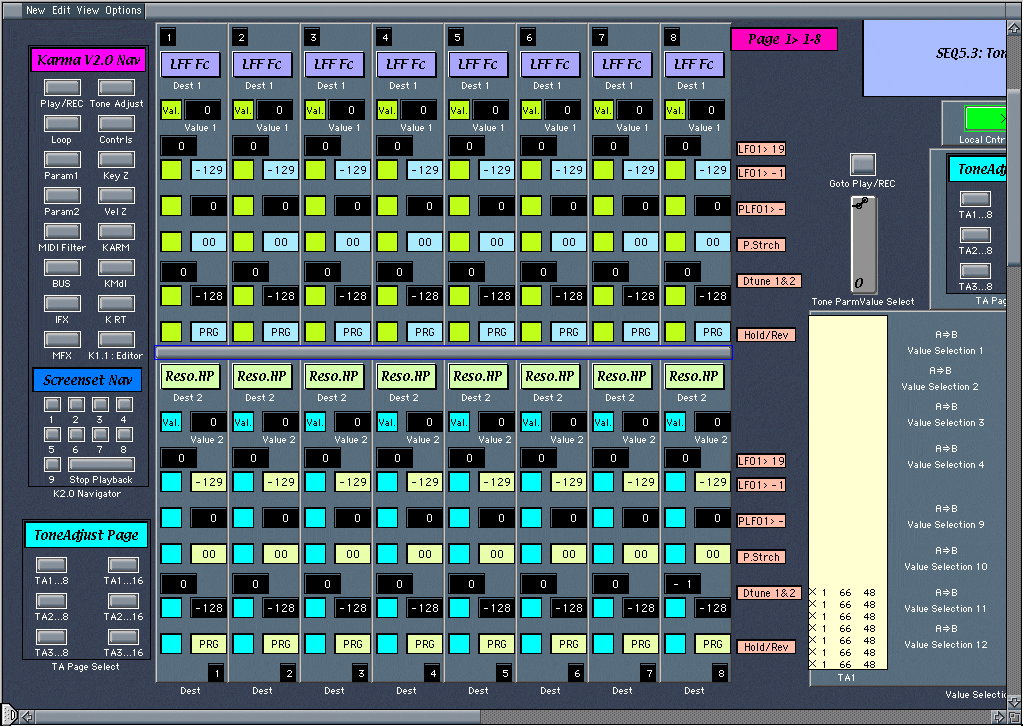Click the Goto Play/REC button
The image size is (1023, 726).
pos(862,164)
